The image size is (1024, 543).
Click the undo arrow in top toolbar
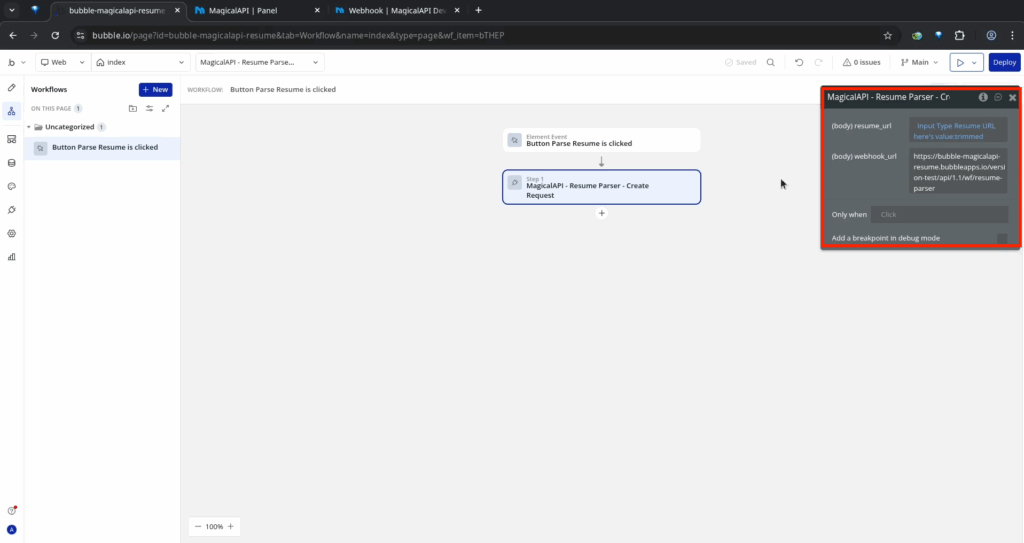pyautogui.click(x=798, y=62)
